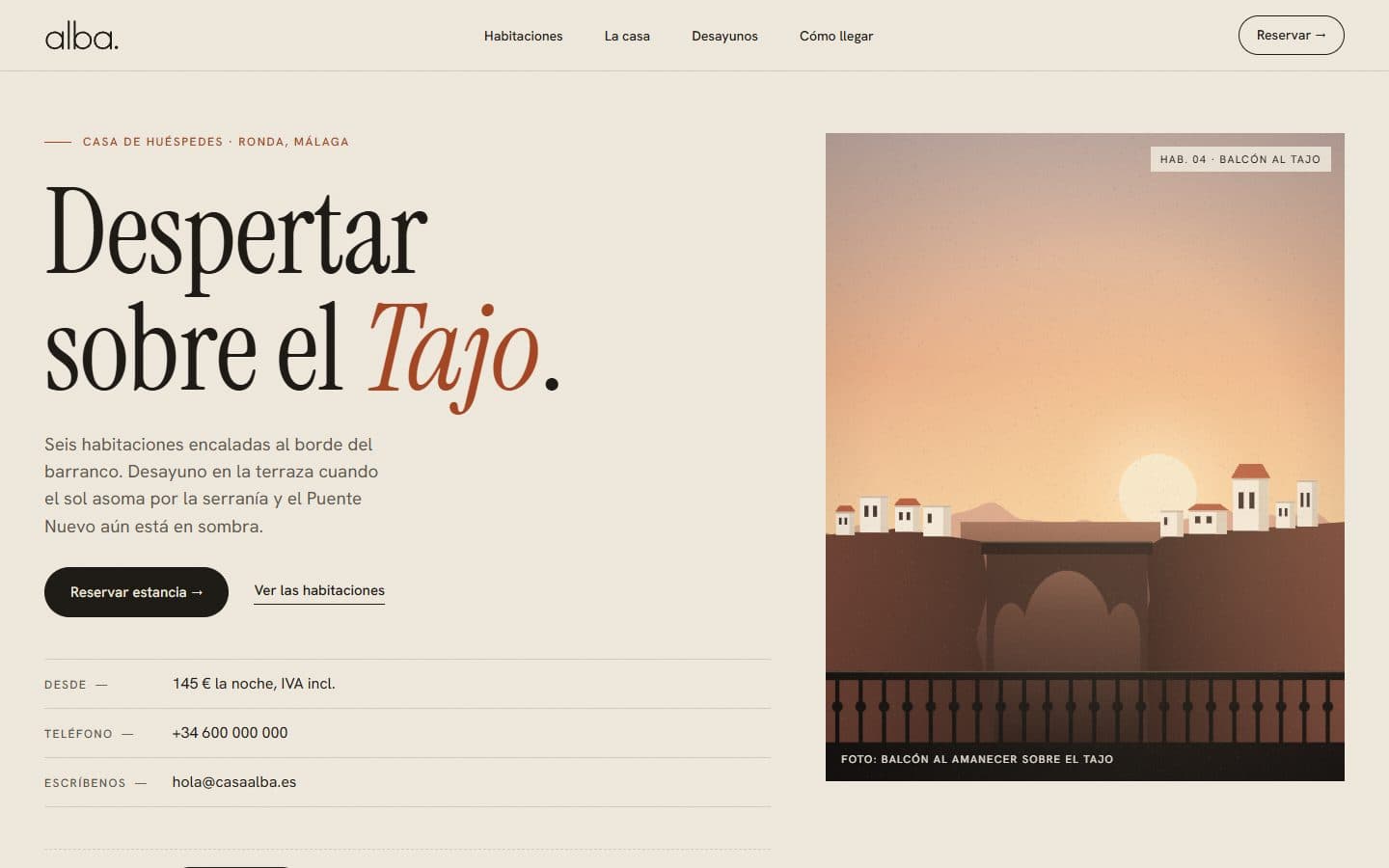This screenshot has width=1389, height=868.
Task: Click the phone number +34 600 000 000
Action: pyautogui.click(x=230, y=733)
